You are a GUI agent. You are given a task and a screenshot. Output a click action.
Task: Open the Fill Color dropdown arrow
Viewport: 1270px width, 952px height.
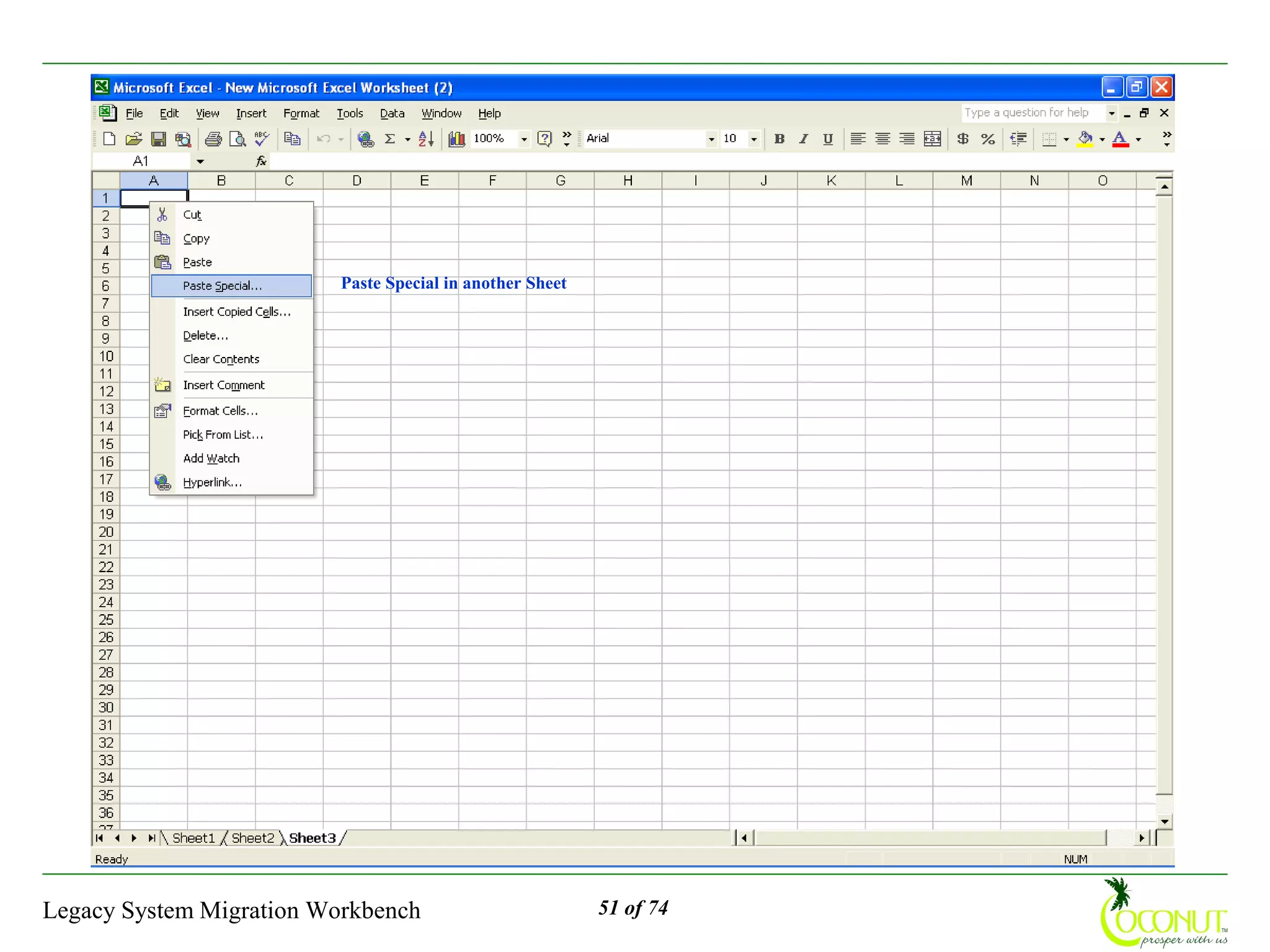[1102, 139]
